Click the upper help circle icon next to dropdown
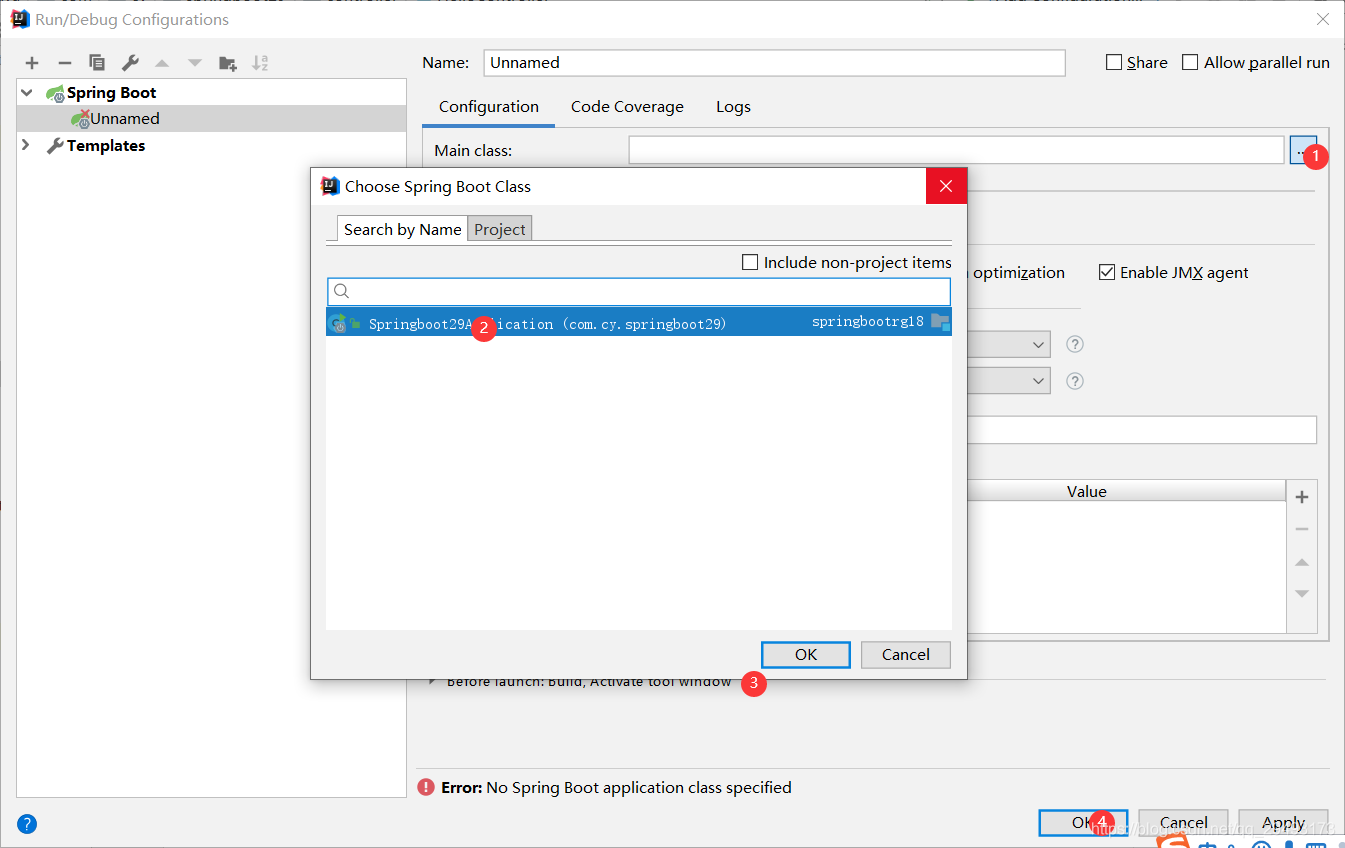1345x848 pixels. (x=1075, y=345)
